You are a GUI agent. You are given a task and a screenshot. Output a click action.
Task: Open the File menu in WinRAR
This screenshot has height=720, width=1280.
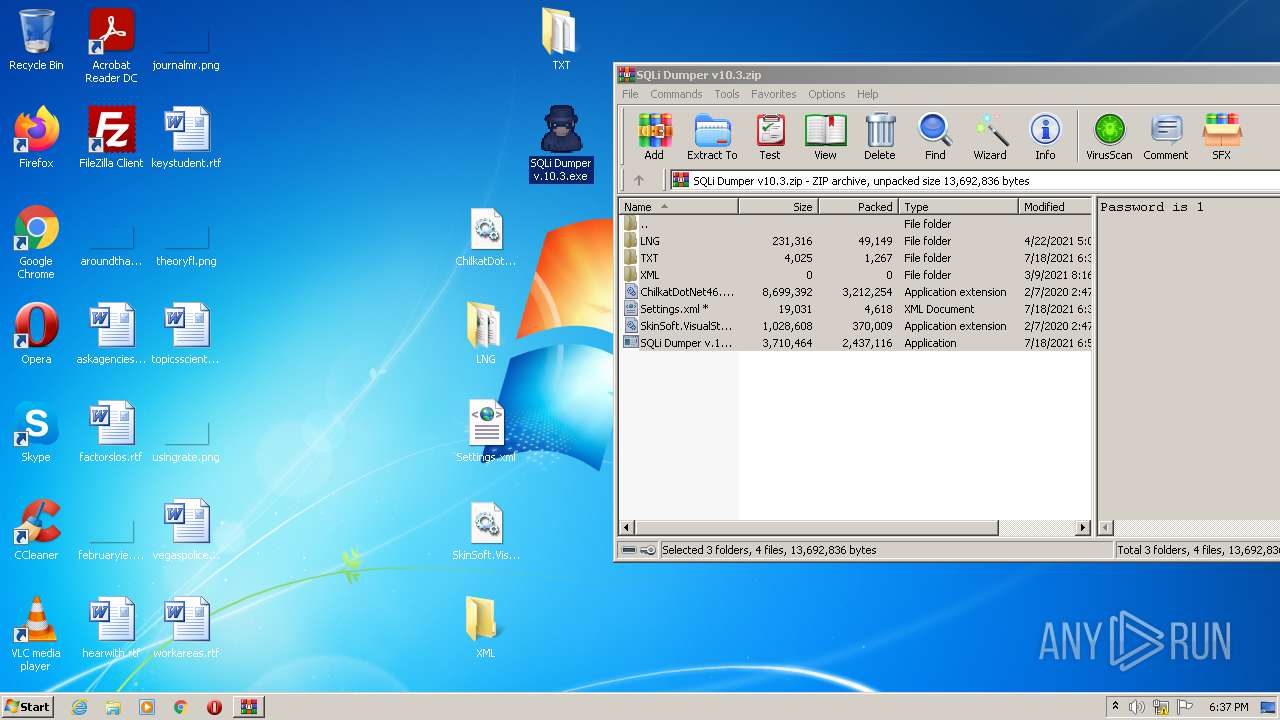point(630,94)
